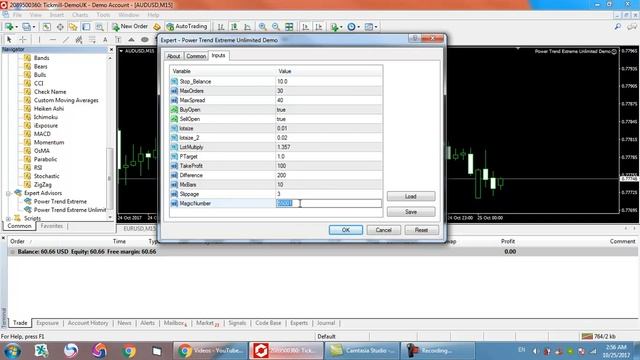Click the Reset button in the Expert dialog
Image resolution: width=640 pixels, height=360 pixels.
[x=421, y=230]
